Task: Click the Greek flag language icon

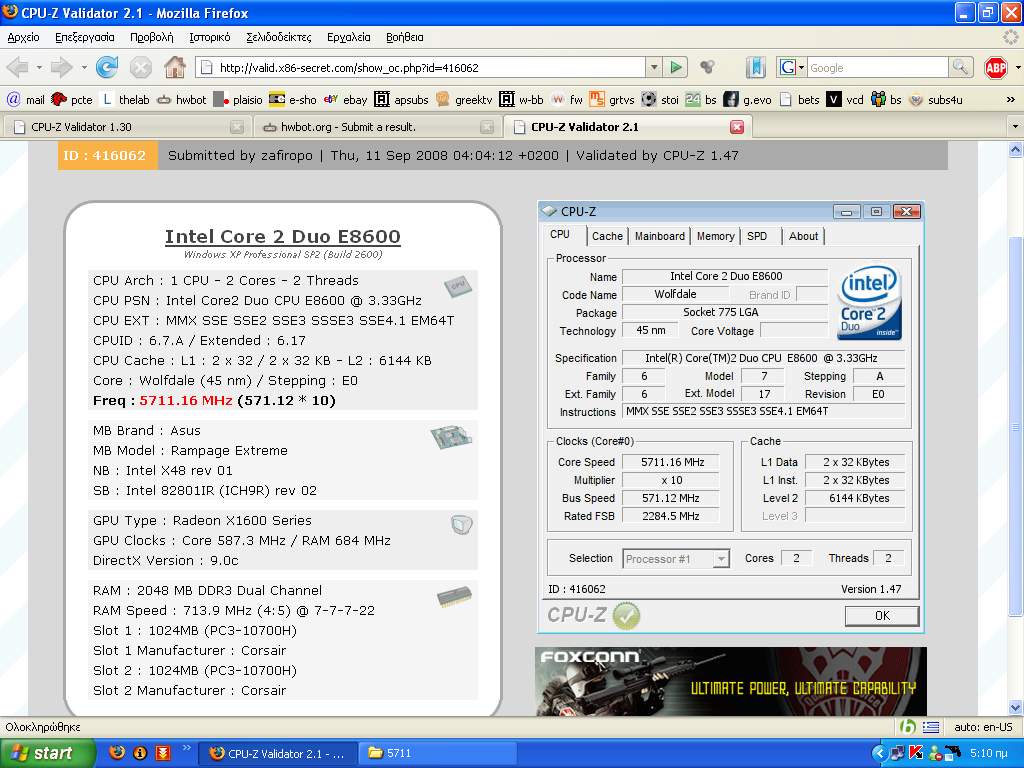Action: coord(931,727)
